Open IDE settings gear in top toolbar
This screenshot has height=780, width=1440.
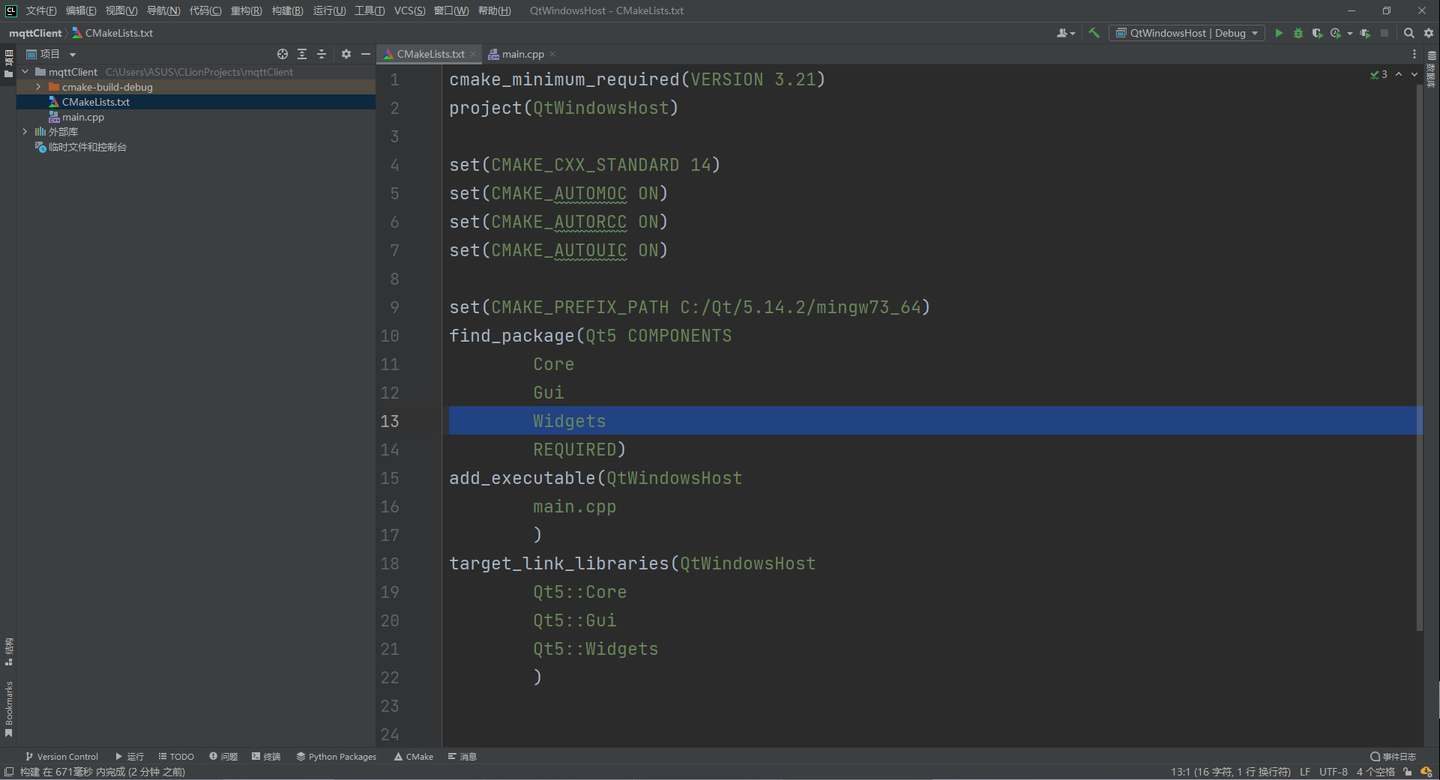pyautogui.click(x=1428, y=33)
